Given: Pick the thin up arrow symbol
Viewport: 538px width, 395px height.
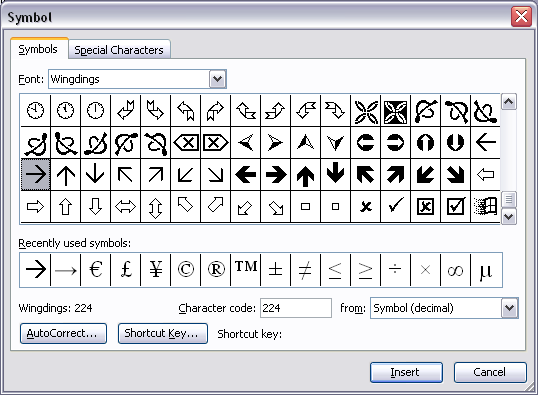Looking at the screenshot, I should point(66,174).
